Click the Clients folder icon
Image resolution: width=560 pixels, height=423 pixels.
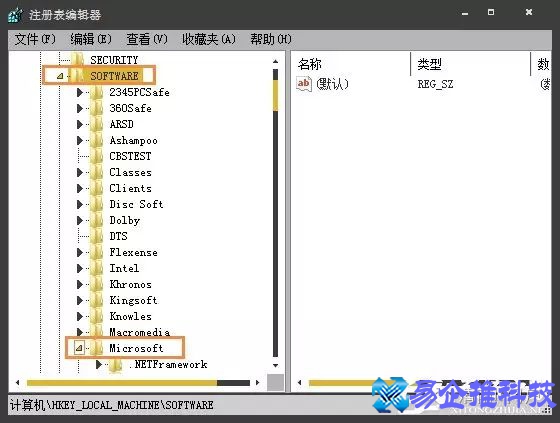[97, 188]
